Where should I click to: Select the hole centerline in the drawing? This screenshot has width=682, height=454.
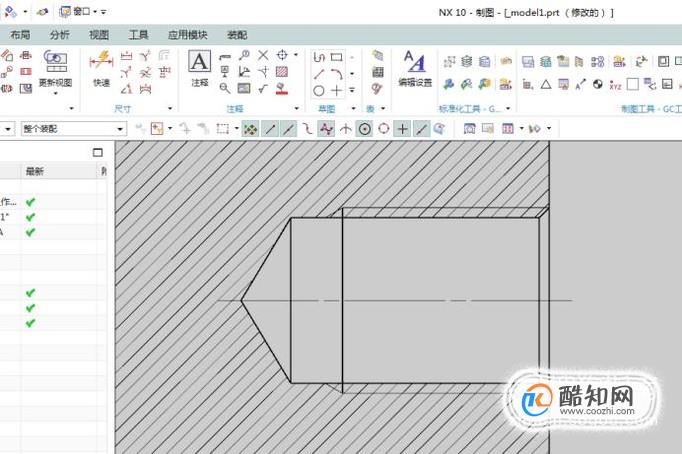tap(395, 300)
